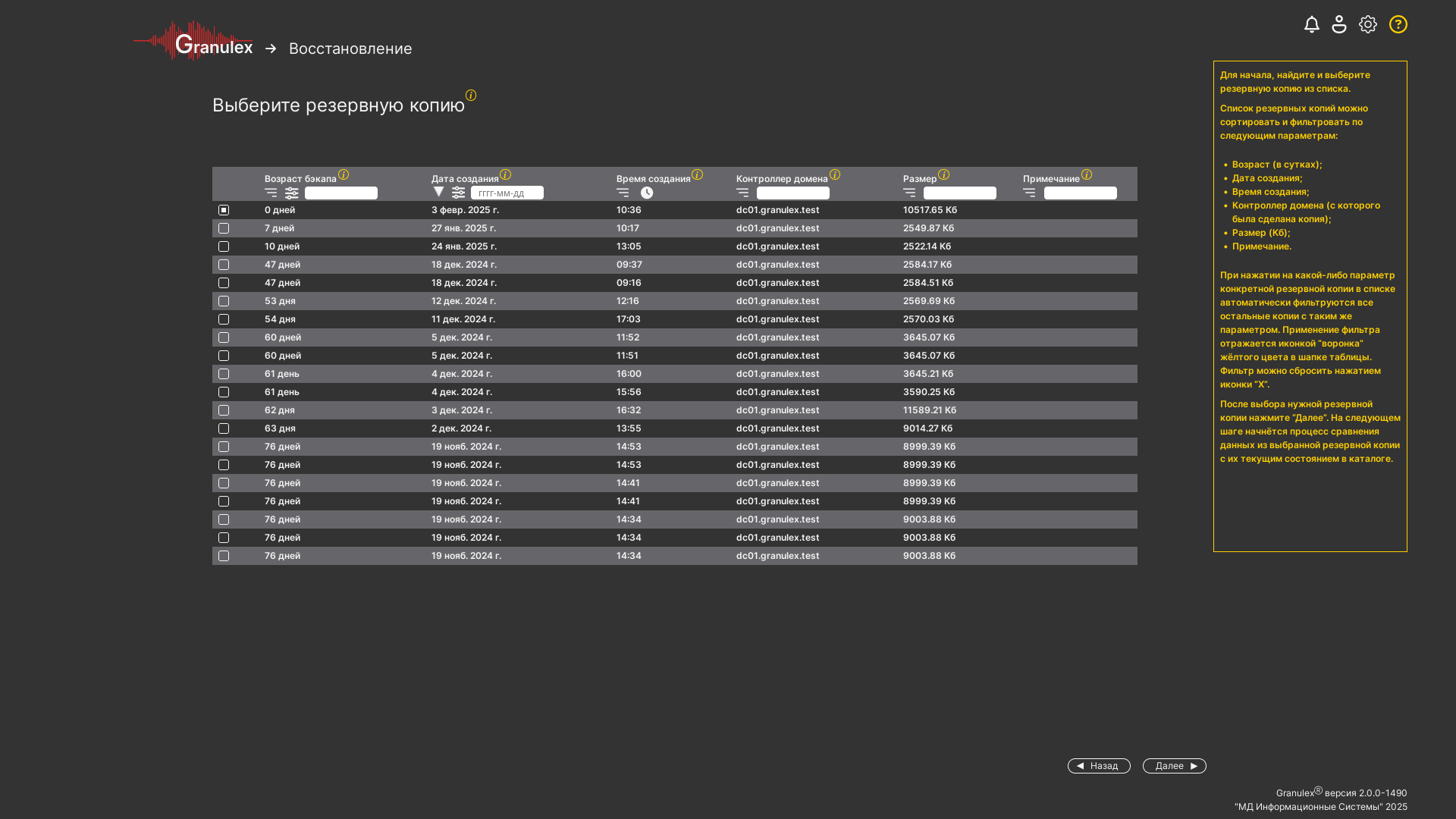Select the 11 дек. 2024 backup checkbox
Image resolution: width=1456 pixels, height=819 pixels.
pos(224,319)
